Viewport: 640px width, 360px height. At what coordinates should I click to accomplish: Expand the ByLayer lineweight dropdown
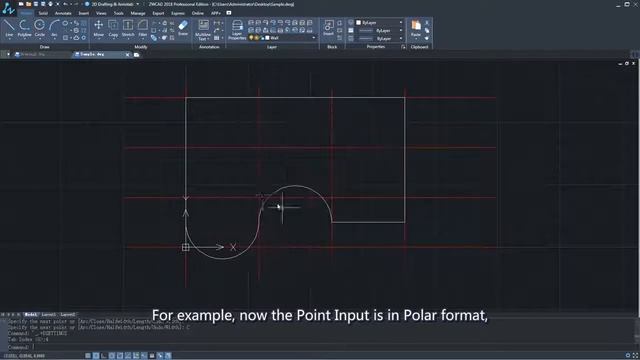coord(401,38)
